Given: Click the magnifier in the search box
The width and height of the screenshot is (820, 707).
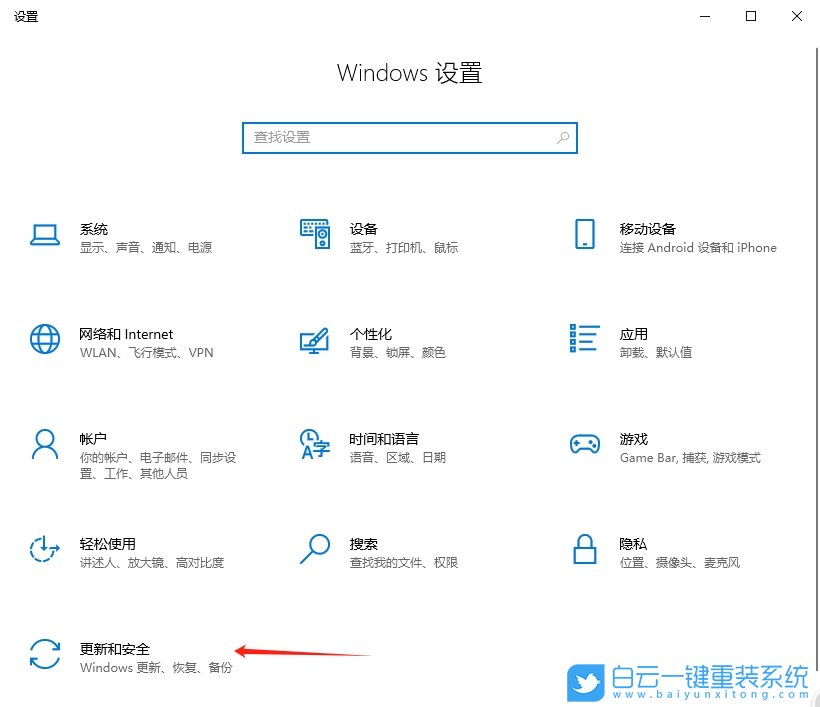Looking at the screenshot, I should (x=563, y=137).
